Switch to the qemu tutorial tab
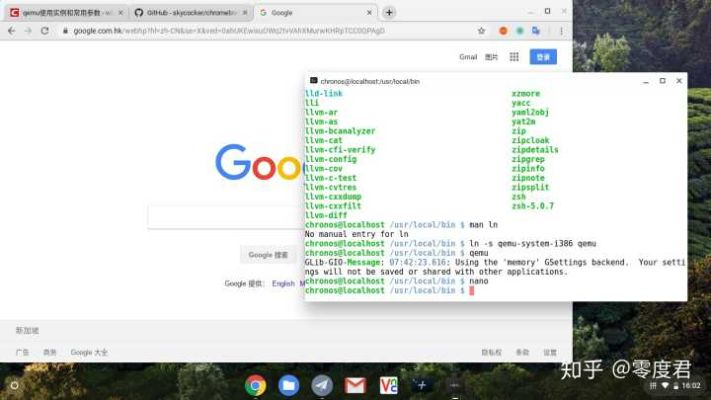The width and height of the screenshot is (711, 400). [x=65, y=12]
